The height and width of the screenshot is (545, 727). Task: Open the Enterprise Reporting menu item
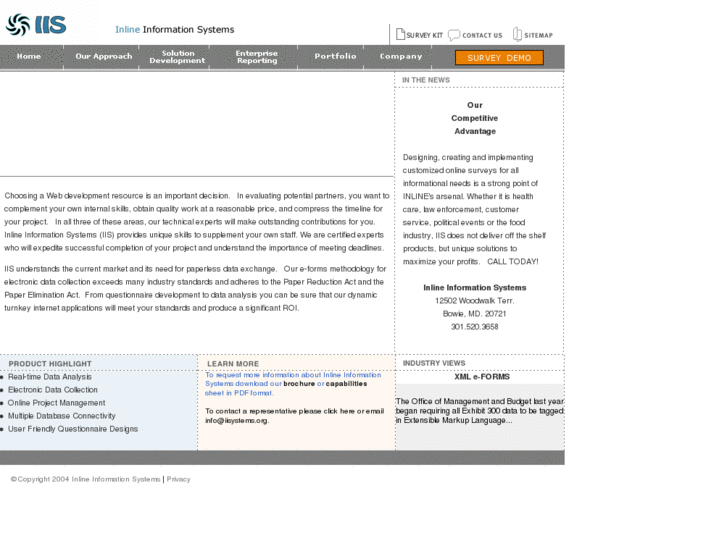coord(257,57)
